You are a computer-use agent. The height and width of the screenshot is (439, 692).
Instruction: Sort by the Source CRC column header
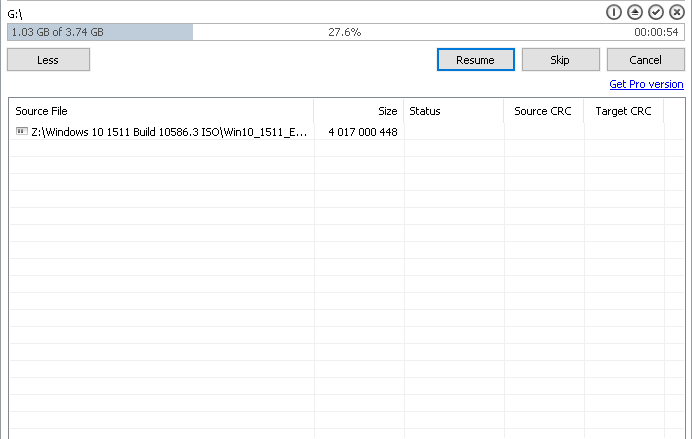click(544, 111)
